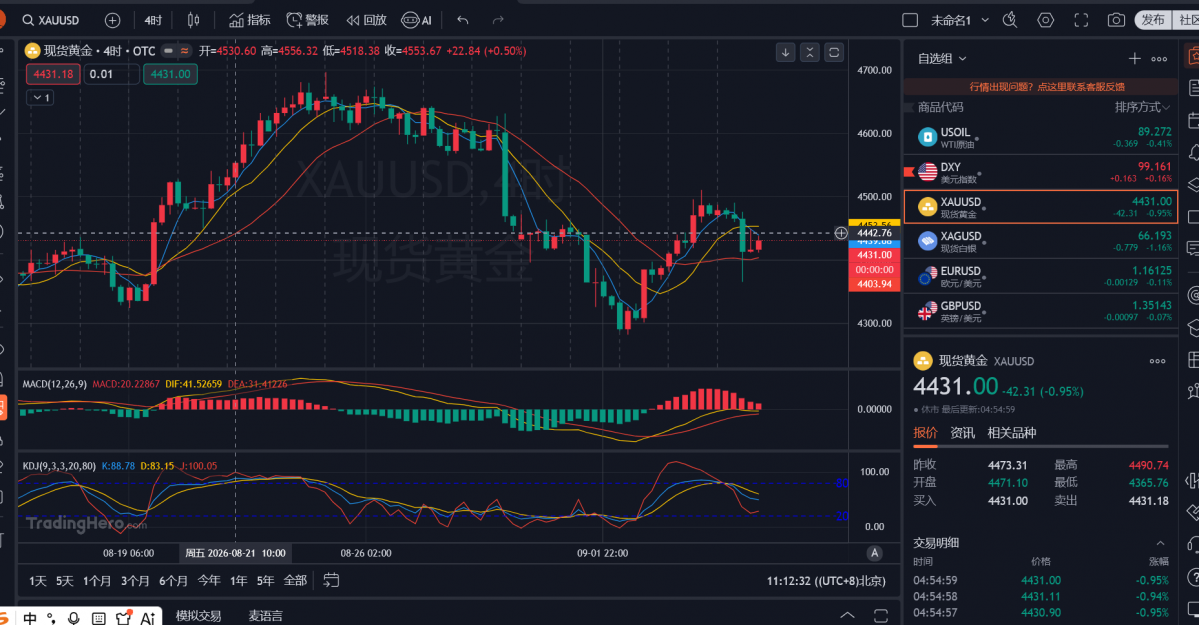
Task: Set the range to 全部
Action: [295, 581]
